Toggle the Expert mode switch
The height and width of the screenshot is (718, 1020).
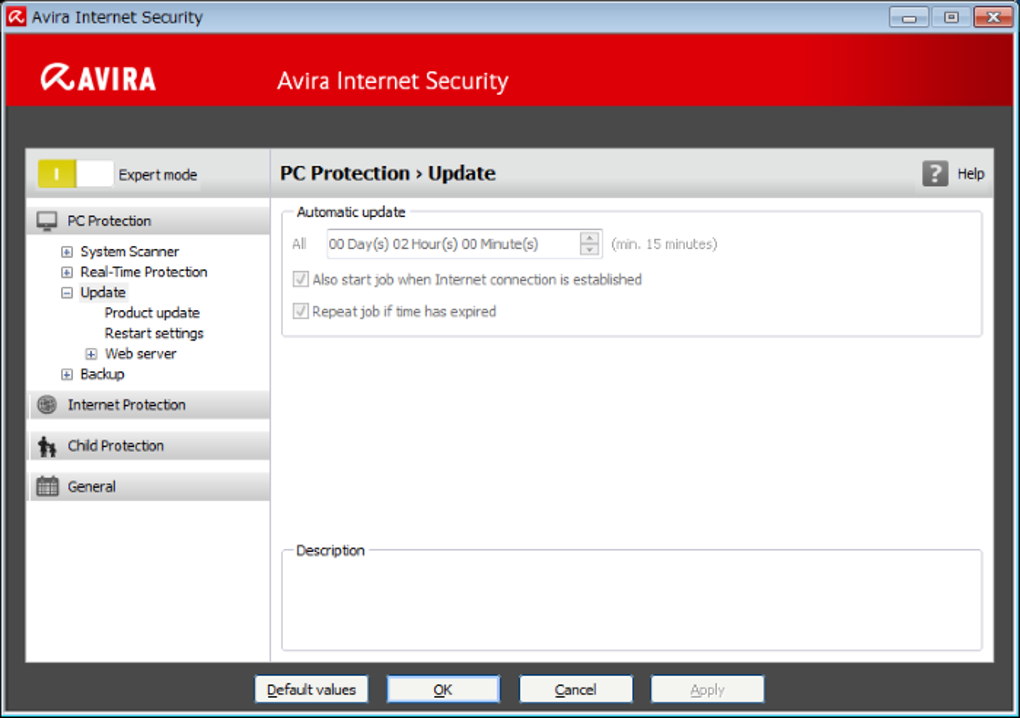point(75,174)
